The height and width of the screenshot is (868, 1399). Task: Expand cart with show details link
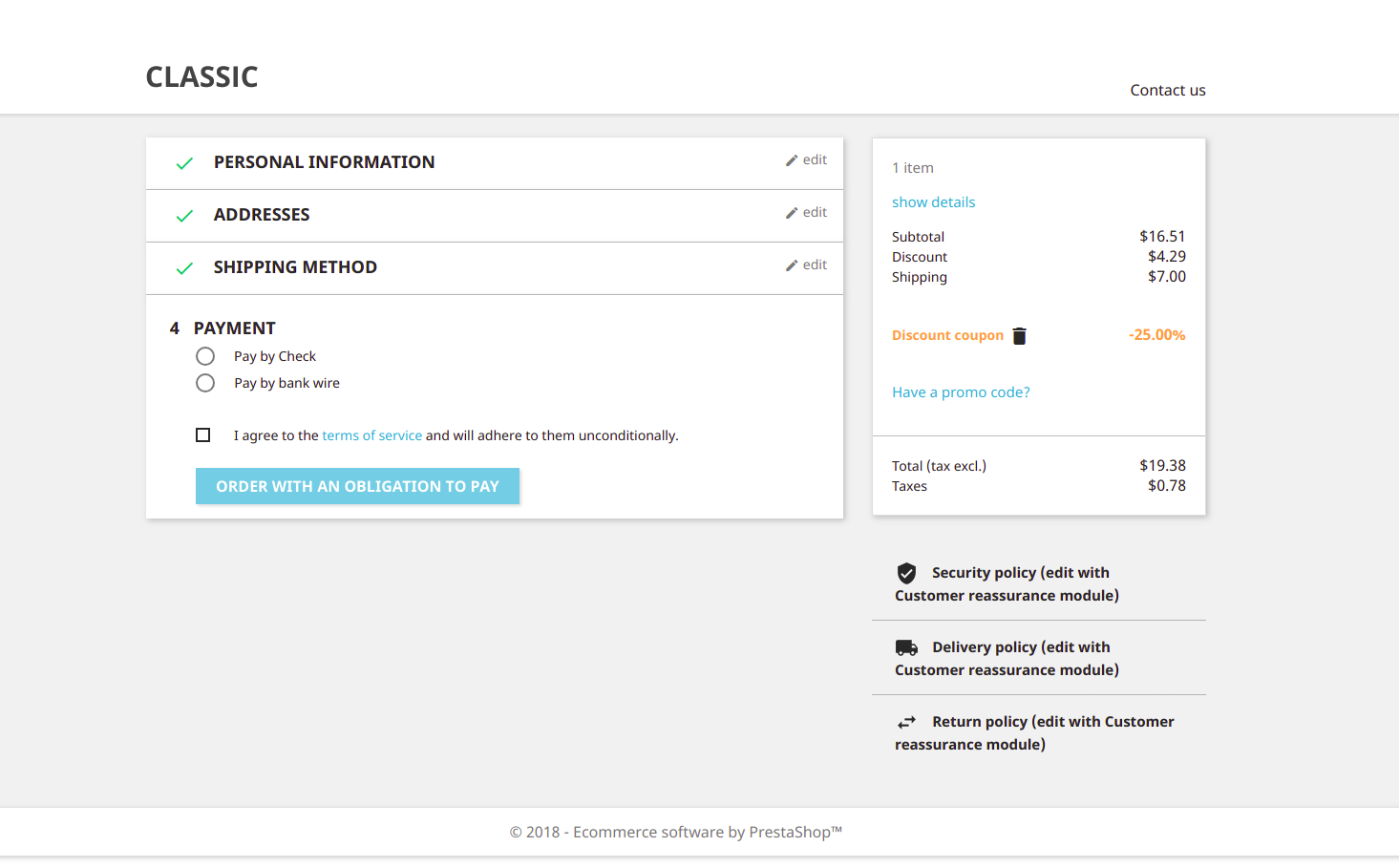933,202
